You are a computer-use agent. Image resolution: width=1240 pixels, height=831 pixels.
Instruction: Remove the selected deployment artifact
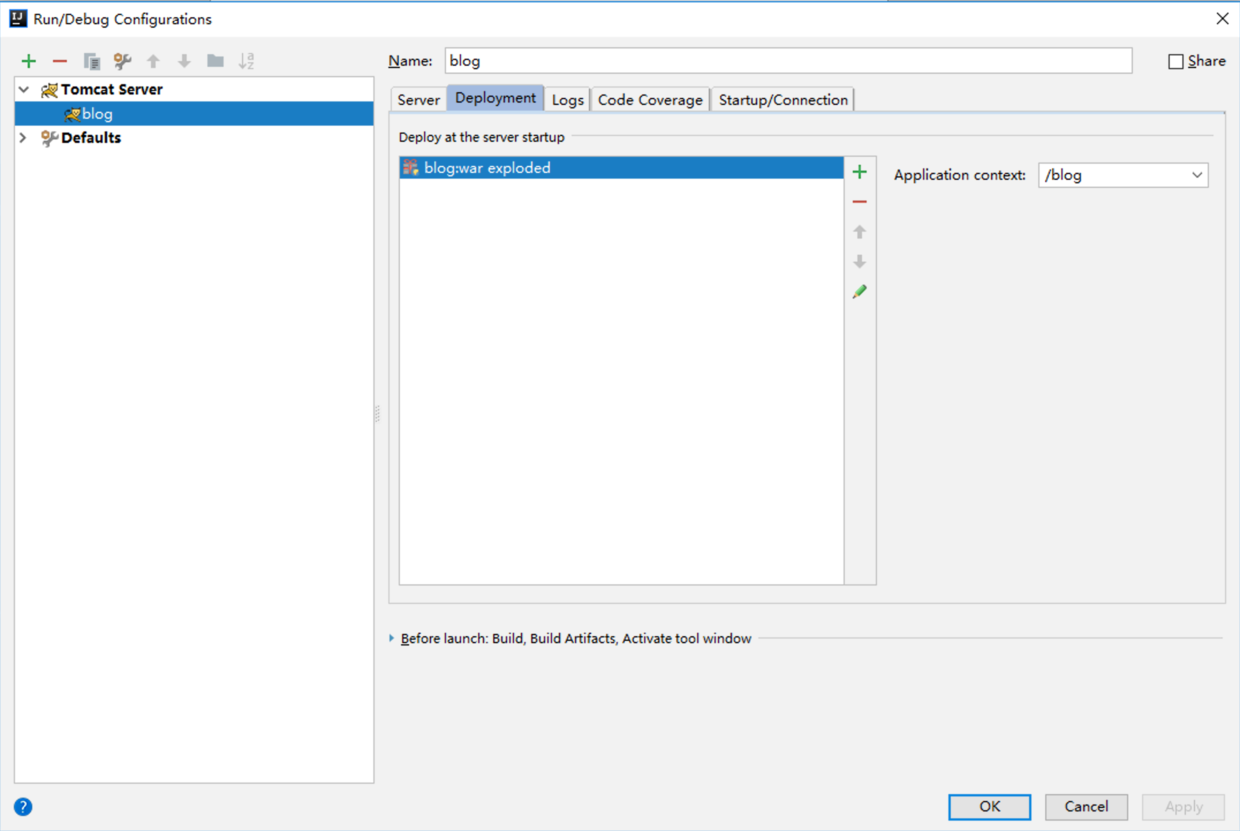click(859, 202)
